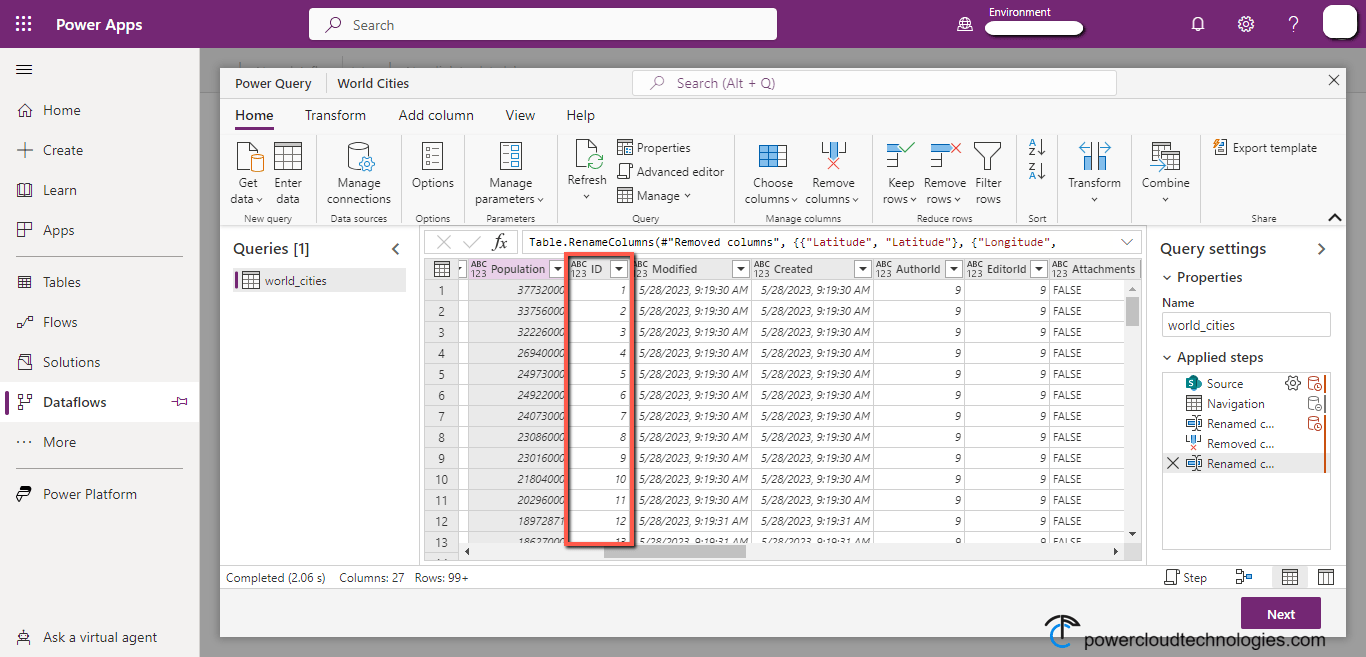Viewport: 1366px width, 657px height.
Task: Open the AuthorId column filter dropdown
Action: point(953,269)
